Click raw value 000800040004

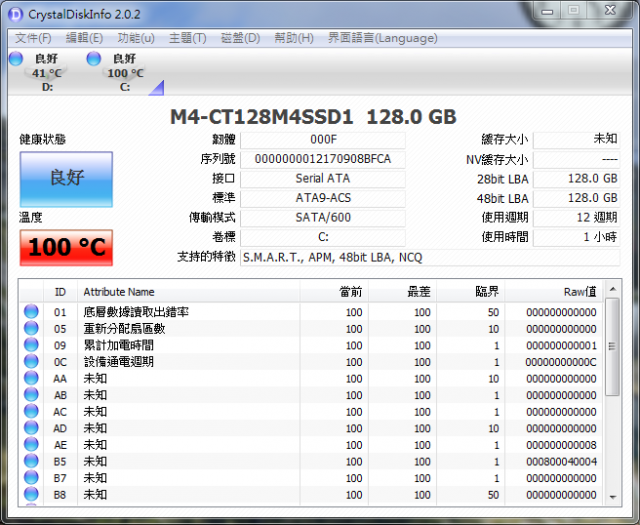(x=561, y=462)
